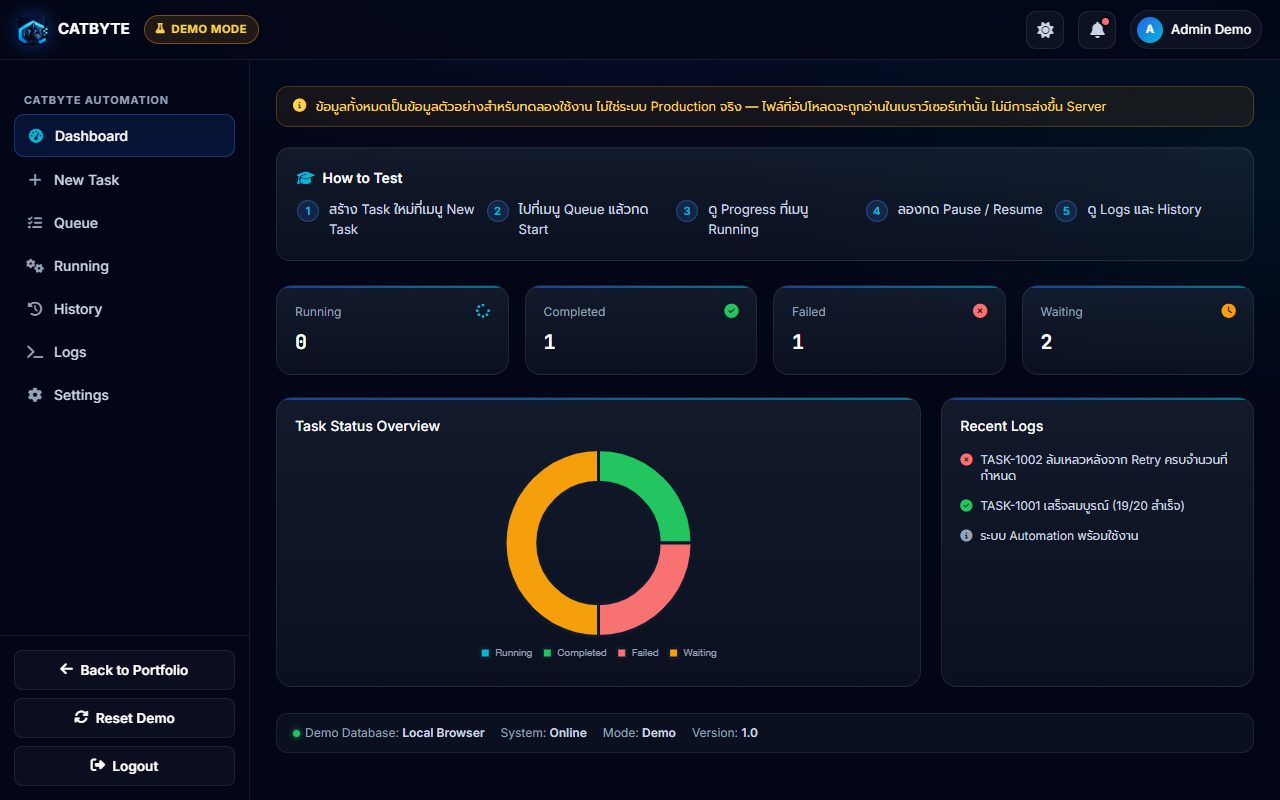Image resolution: width=1280 pixels, height=800 pixels.
Task: Click the flask icon in Demo Mode badge
Action: pyautogui.click(x=159, y=29)
